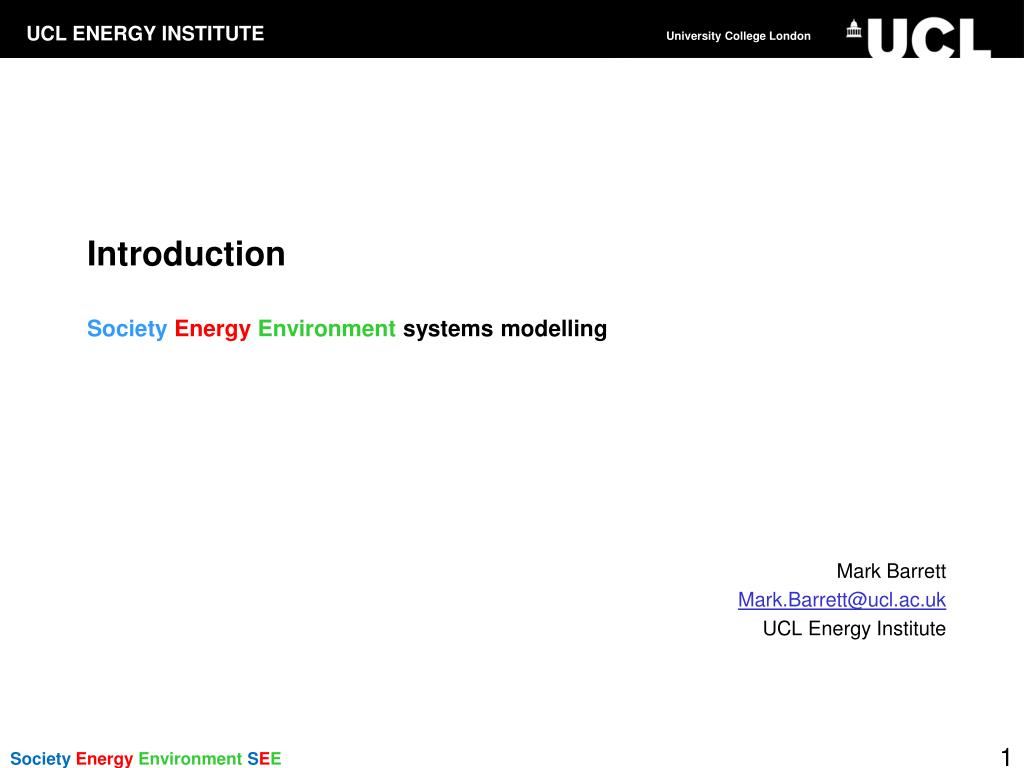Click the UCL logo in the header

click(x=929, y=37)
